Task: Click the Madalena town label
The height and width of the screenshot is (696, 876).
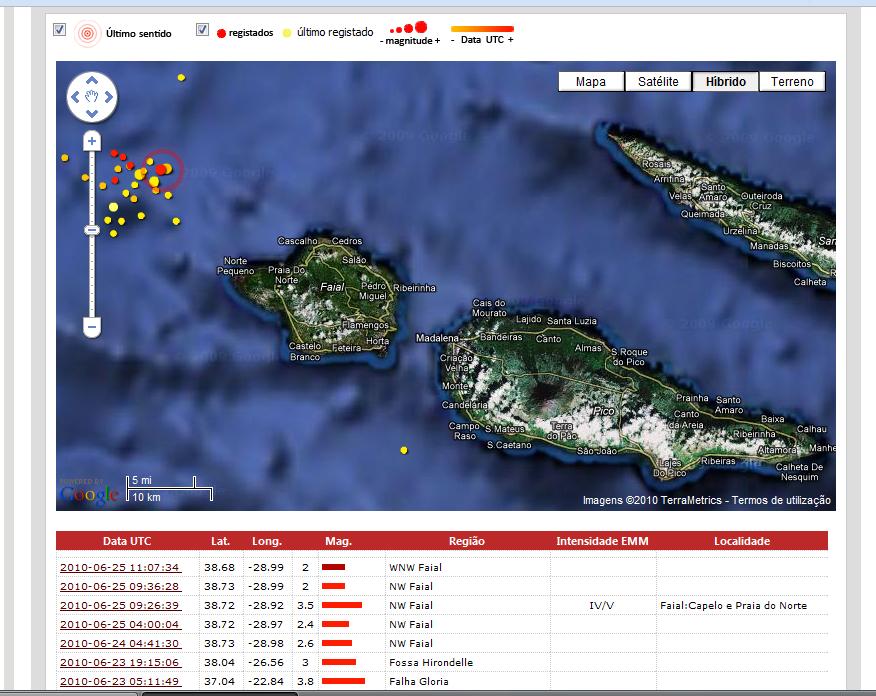Action: (x=437, y=338)
